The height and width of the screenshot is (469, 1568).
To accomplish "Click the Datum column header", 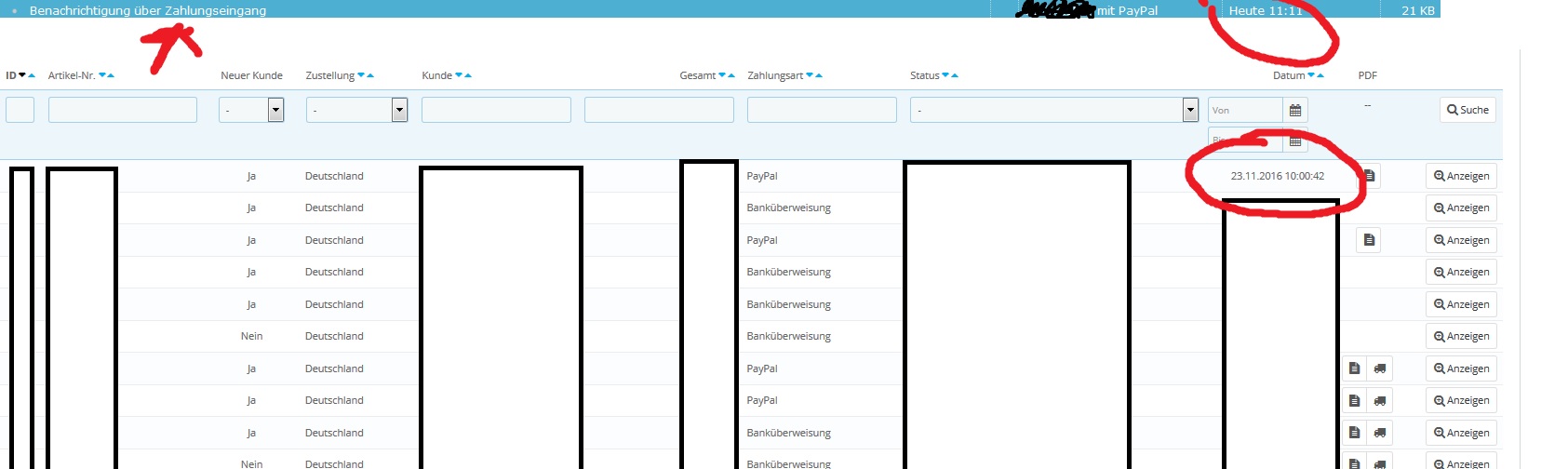I will click(x=1289, y=75).
